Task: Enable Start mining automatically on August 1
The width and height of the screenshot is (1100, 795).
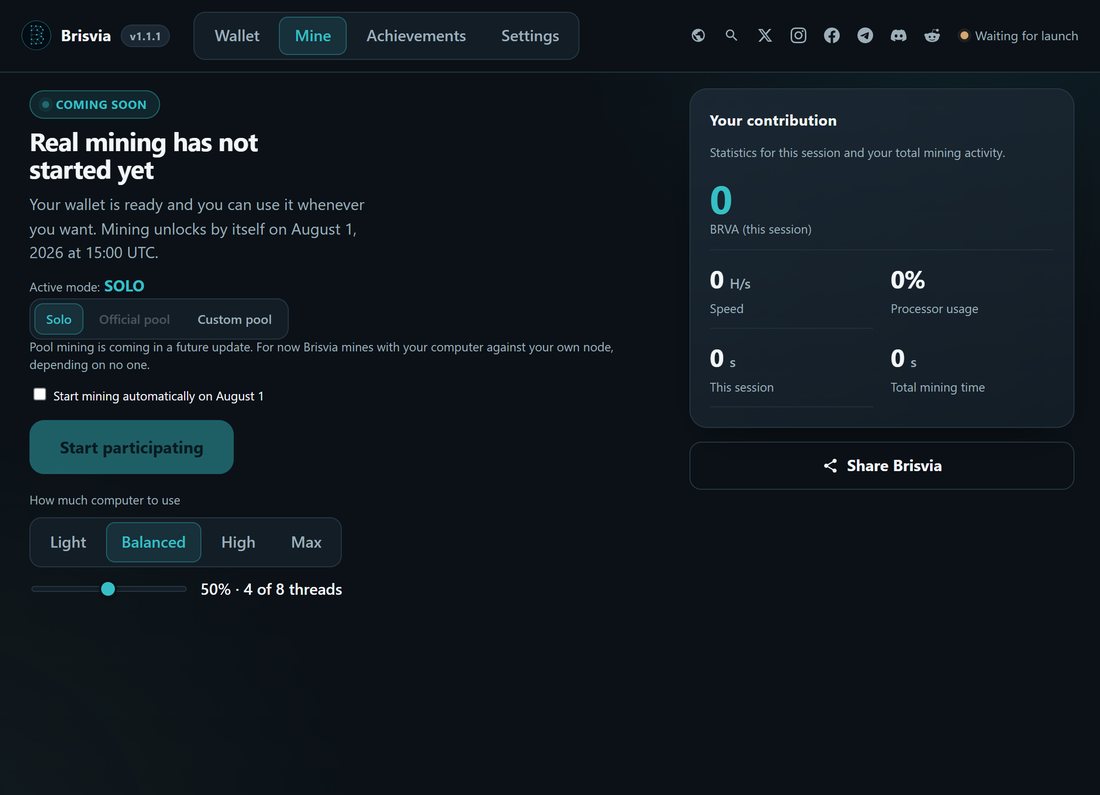Action: [40, 394]
